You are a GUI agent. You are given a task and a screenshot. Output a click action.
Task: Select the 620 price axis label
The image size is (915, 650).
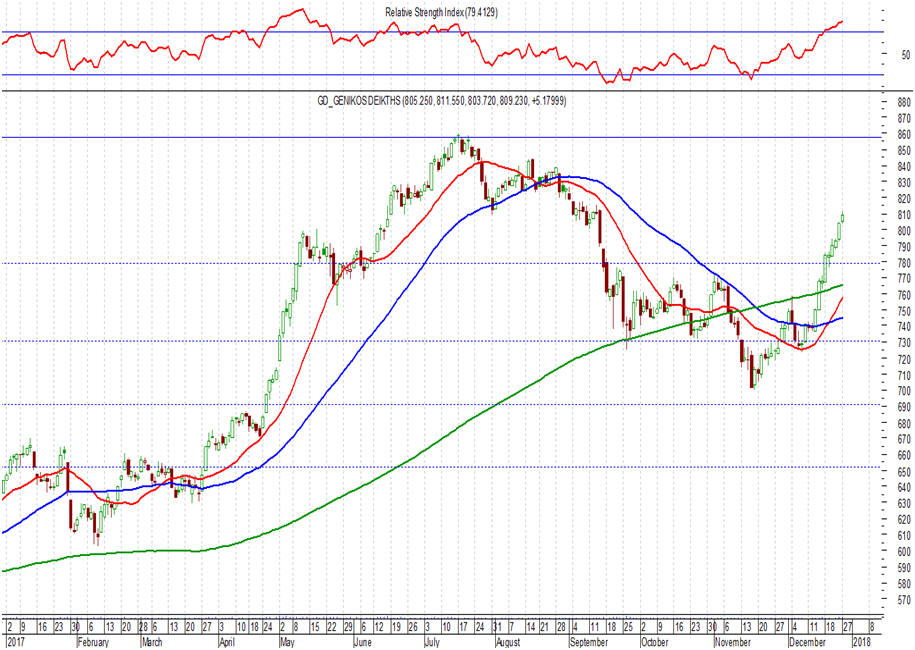pyautogui.click(x=903, y=519)
